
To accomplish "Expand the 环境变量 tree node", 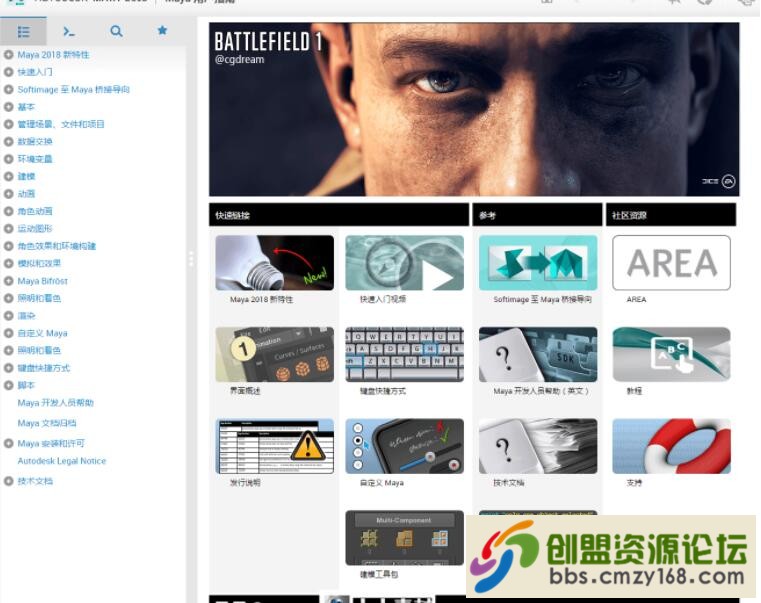I will pyautogui.click(x=8, y=159).
